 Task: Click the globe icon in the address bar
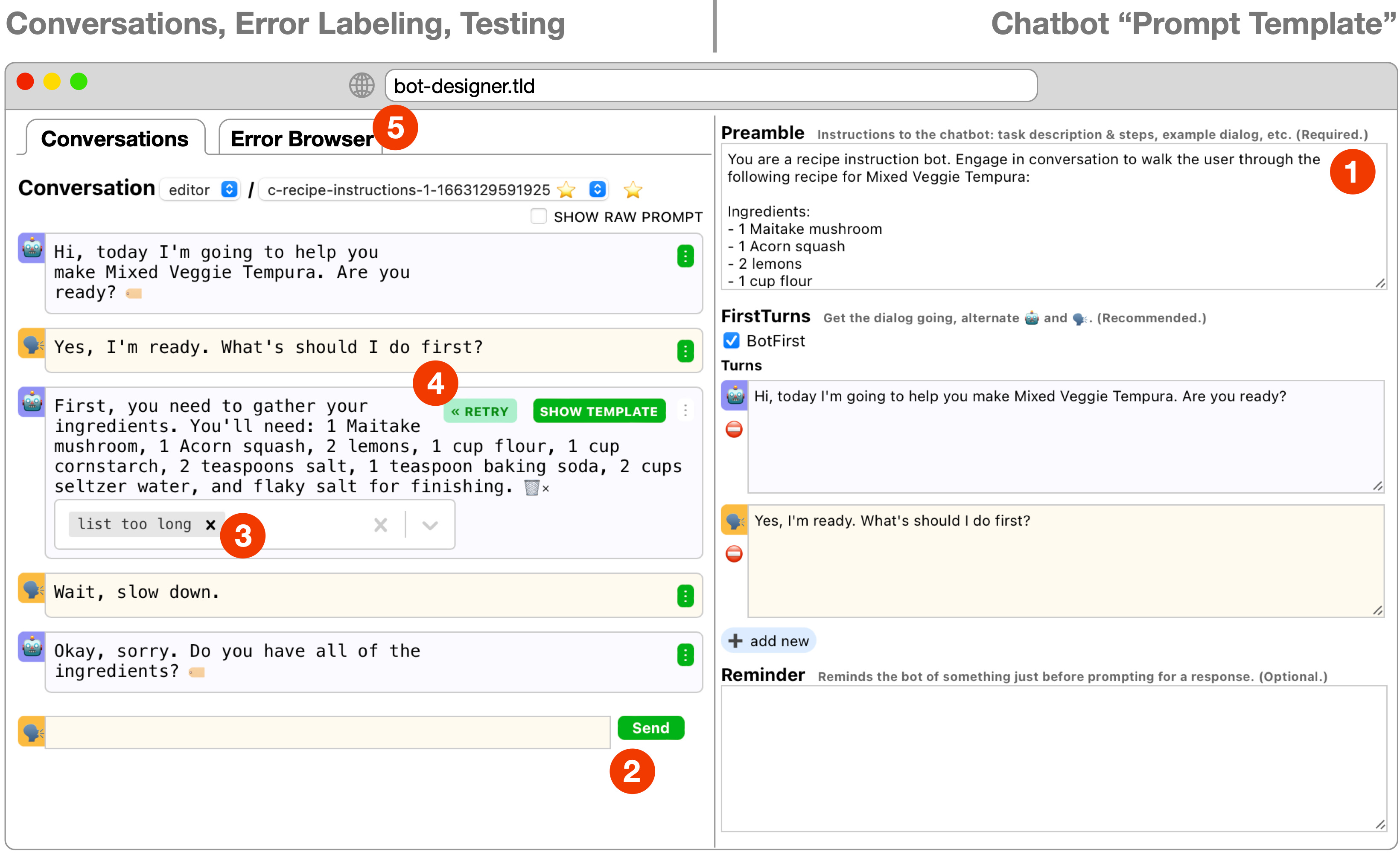coord(362,86)
